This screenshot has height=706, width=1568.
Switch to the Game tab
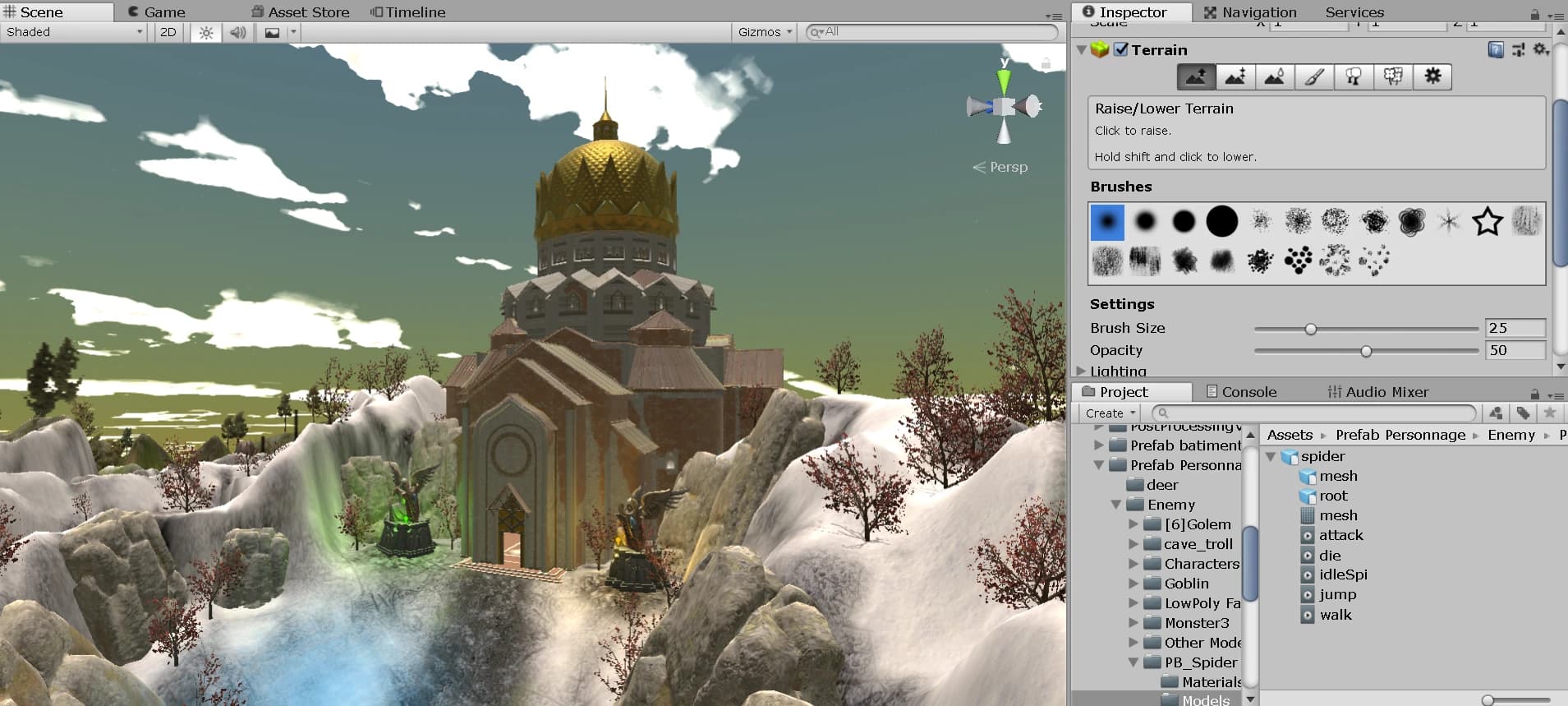click(x=157, y=12)
